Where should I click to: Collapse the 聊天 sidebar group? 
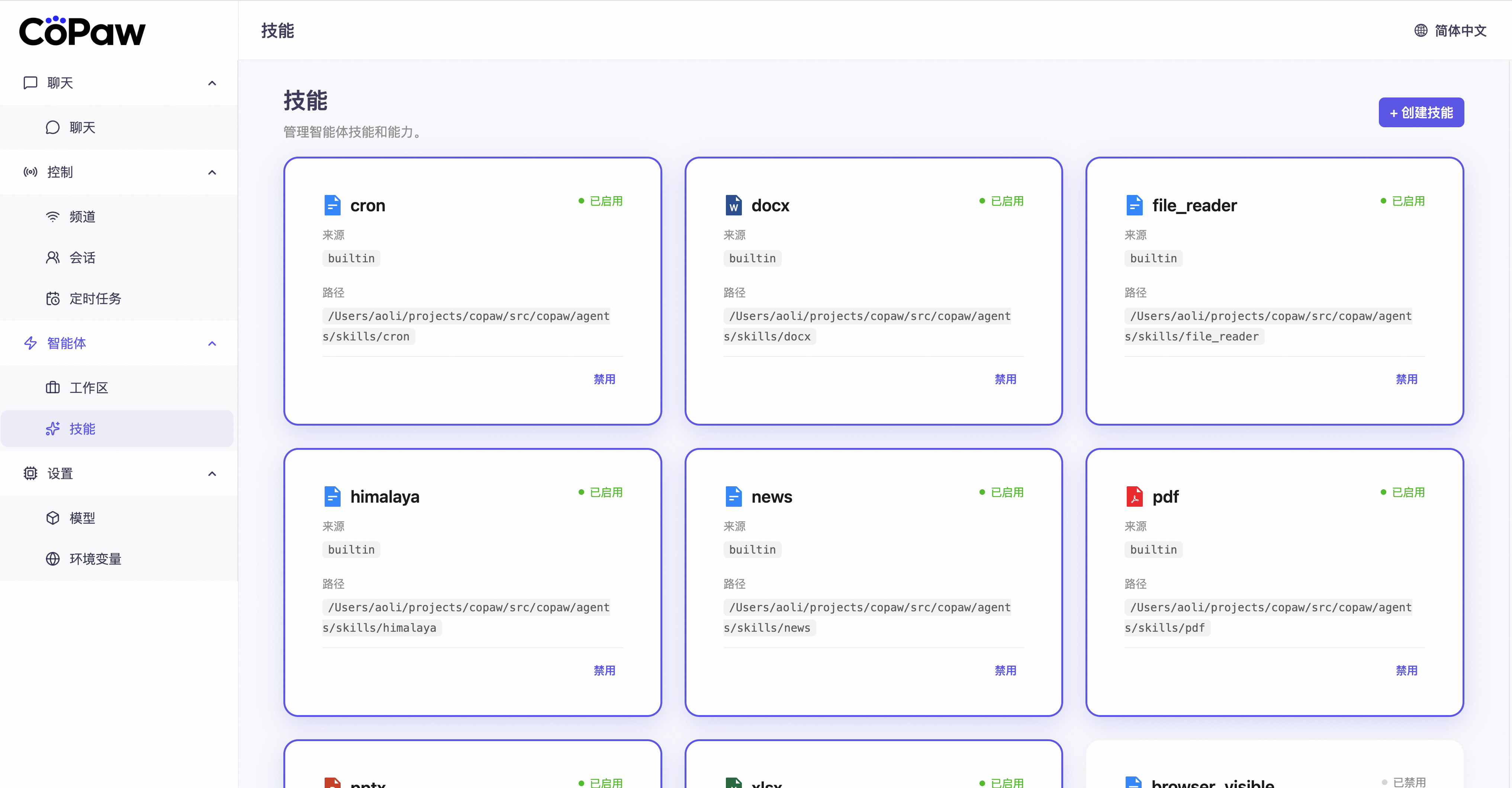pos(212,83)
